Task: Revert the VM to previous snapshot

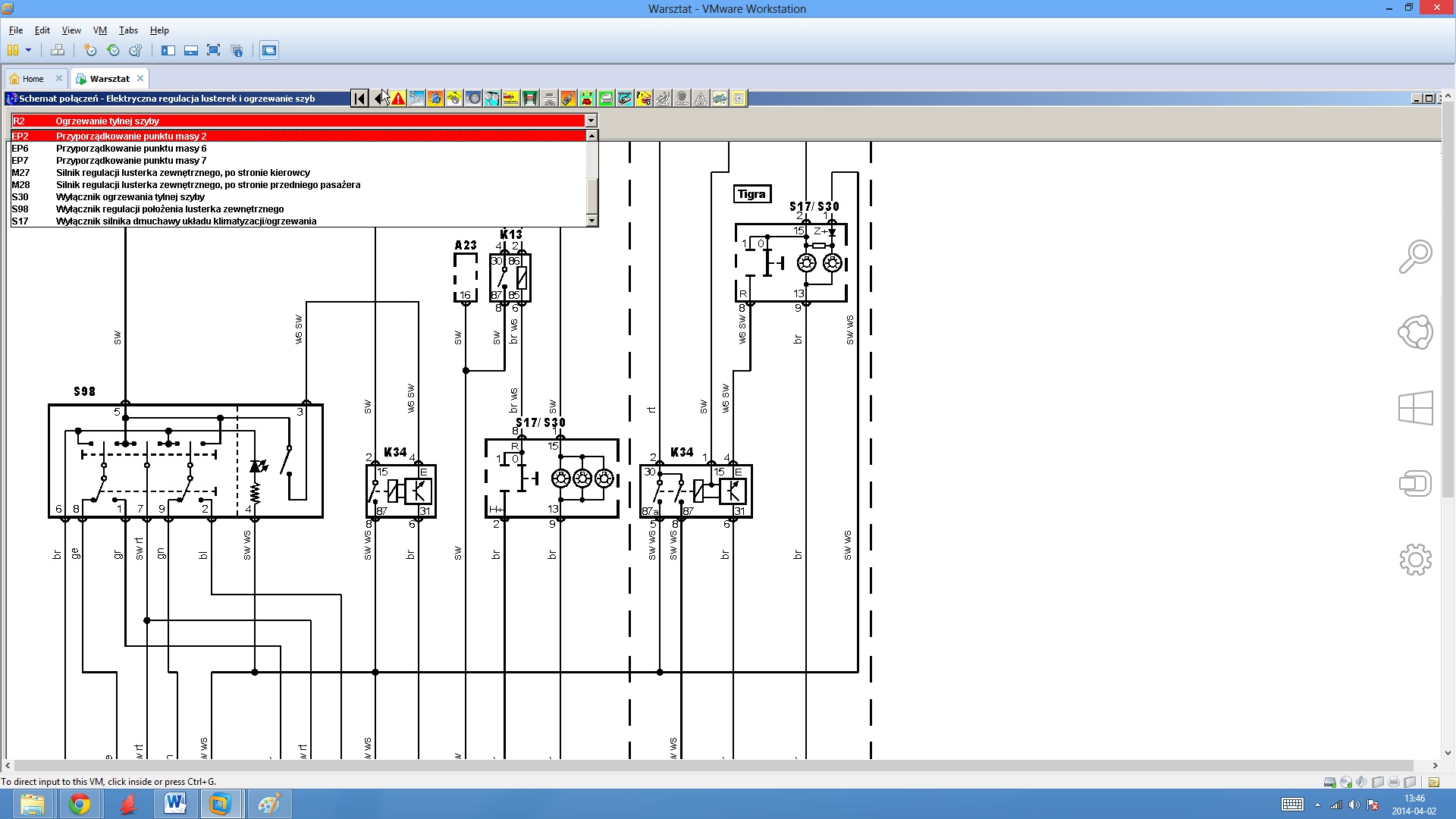Action: pos(113,50)
